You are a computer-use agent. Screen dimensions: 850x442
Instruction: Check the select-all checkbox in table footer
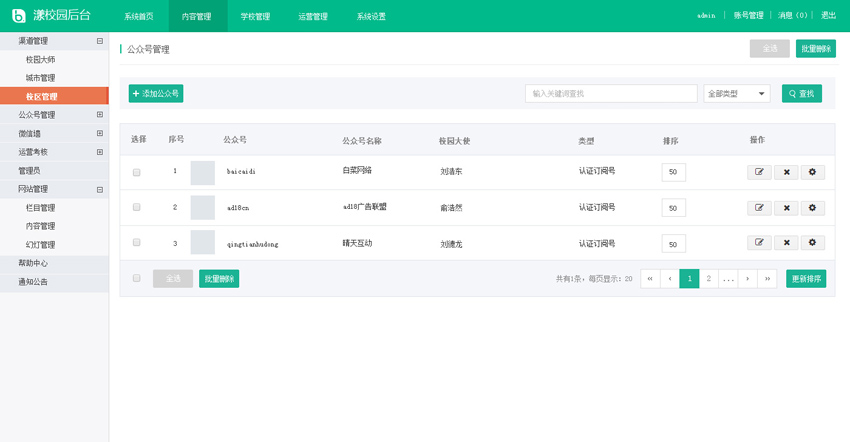[x=137, y=279]
